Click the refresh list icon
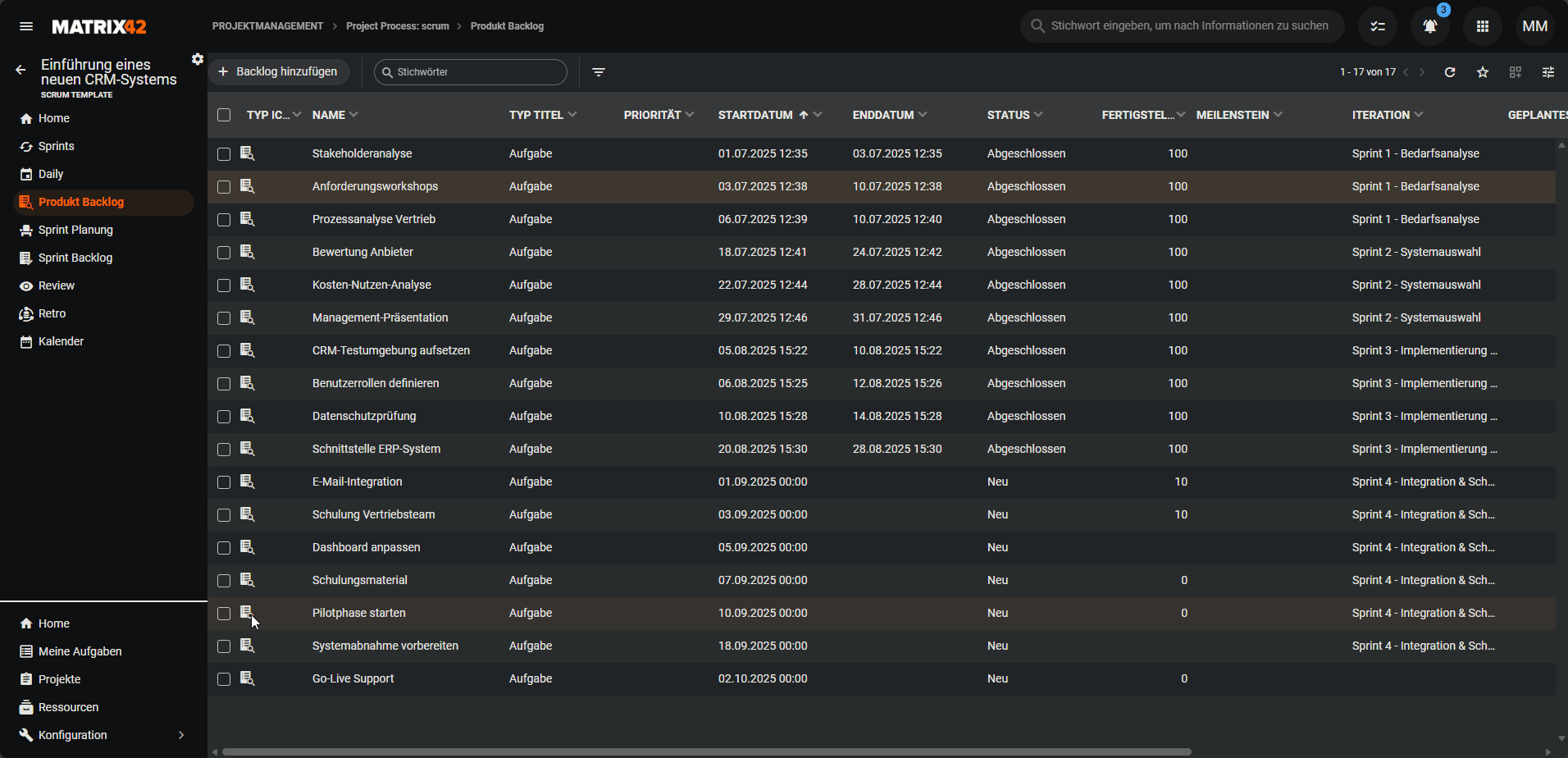Viewport: 1568px width, 758px height. 1450,72
